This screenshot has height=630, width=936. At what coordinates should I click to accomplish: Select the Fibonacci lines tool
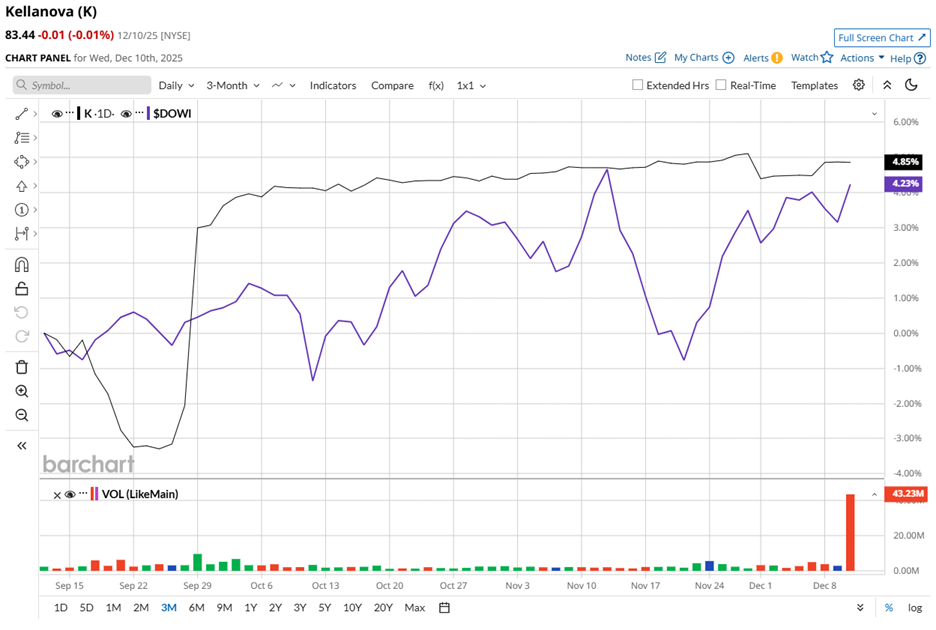(21, 138)
